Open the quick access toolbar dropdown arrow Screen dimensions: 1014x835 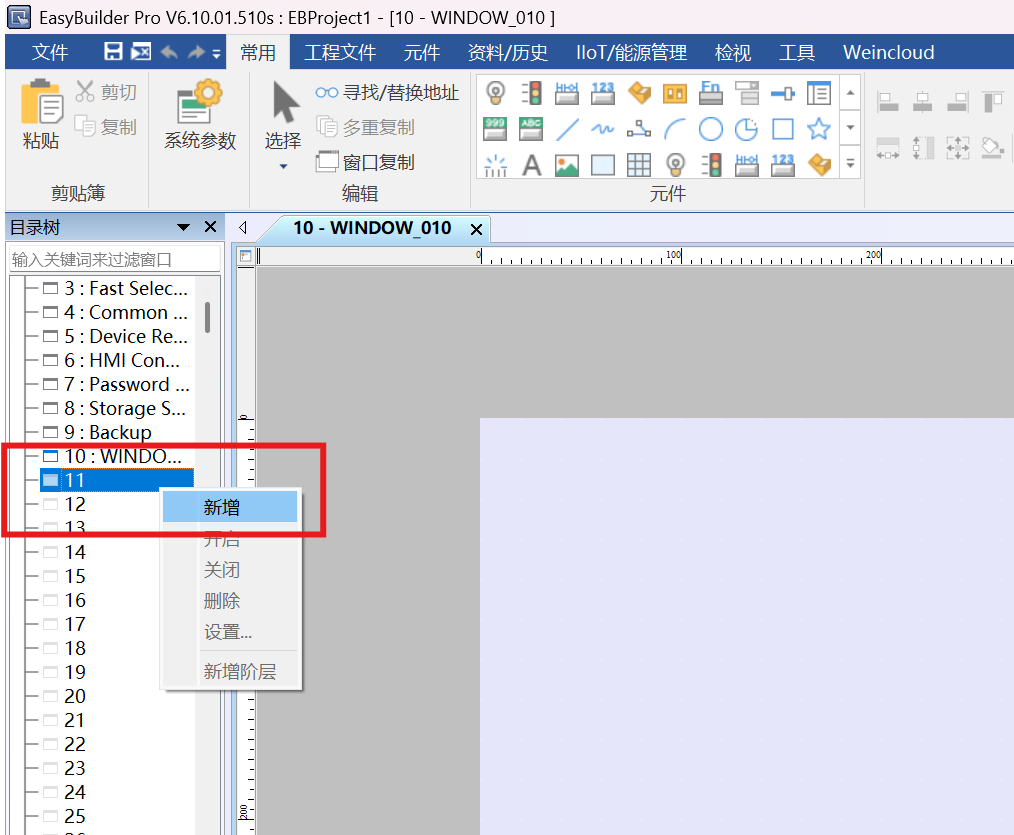click(216, 53)
